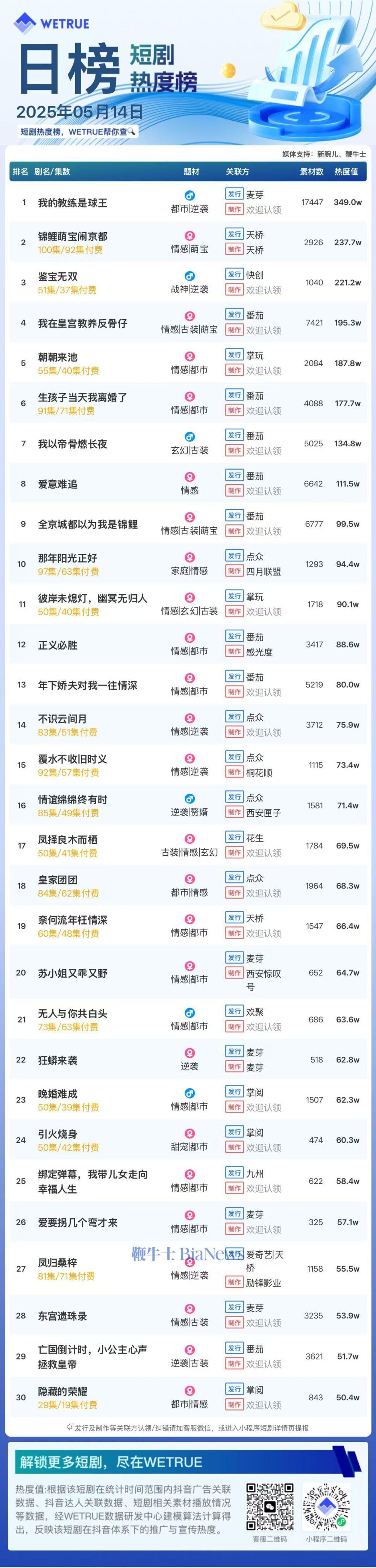Image resolution: width=376 pixels, height=1568 pixels.
Task: Click the 制作 tag for 那年阳光正好
Action: point(234,571)
